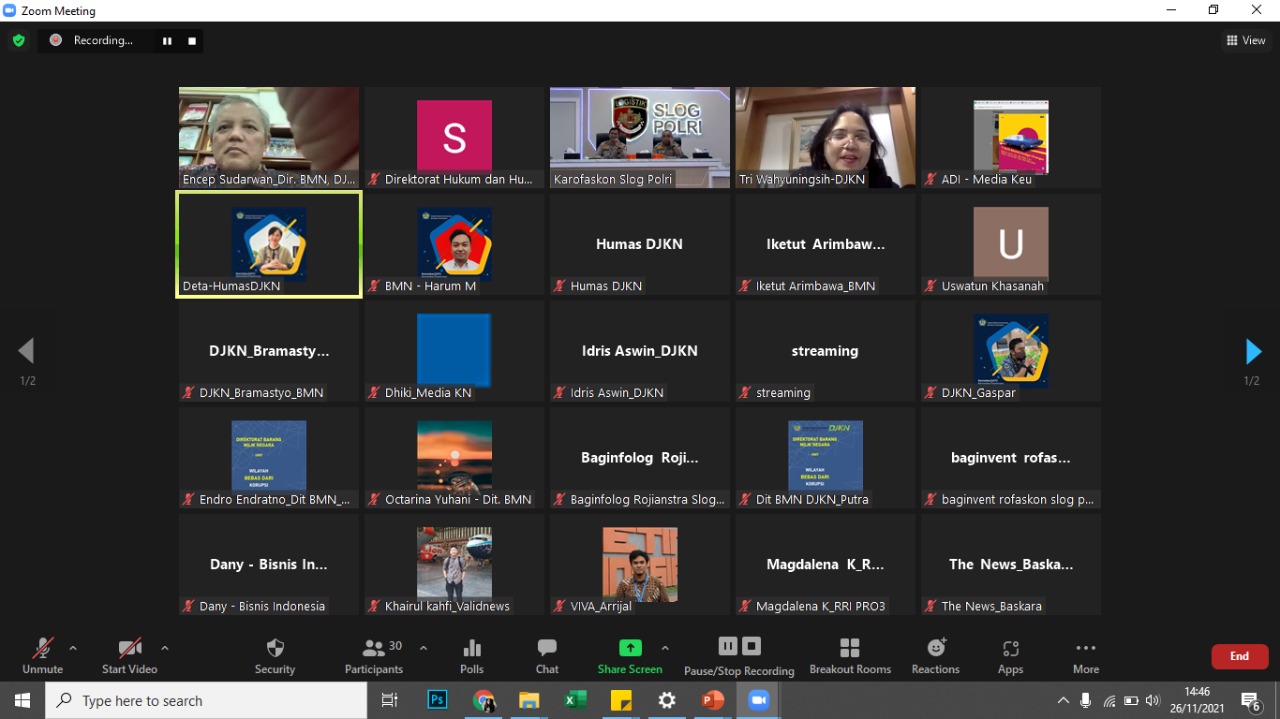Click the green Share Screen icon

click(x=630, y=648)
